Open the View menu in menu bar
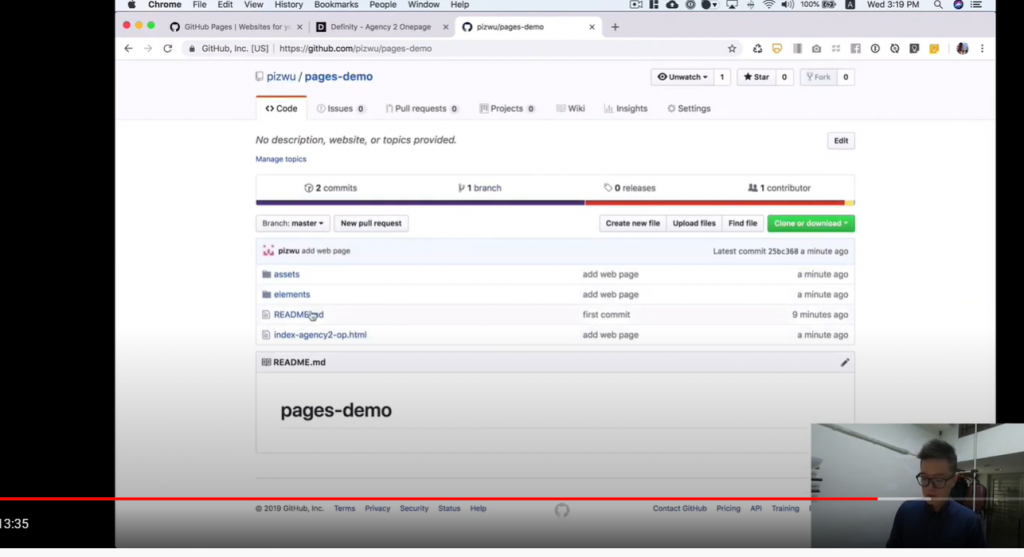The image size is (1024, 557). point(253,5)
